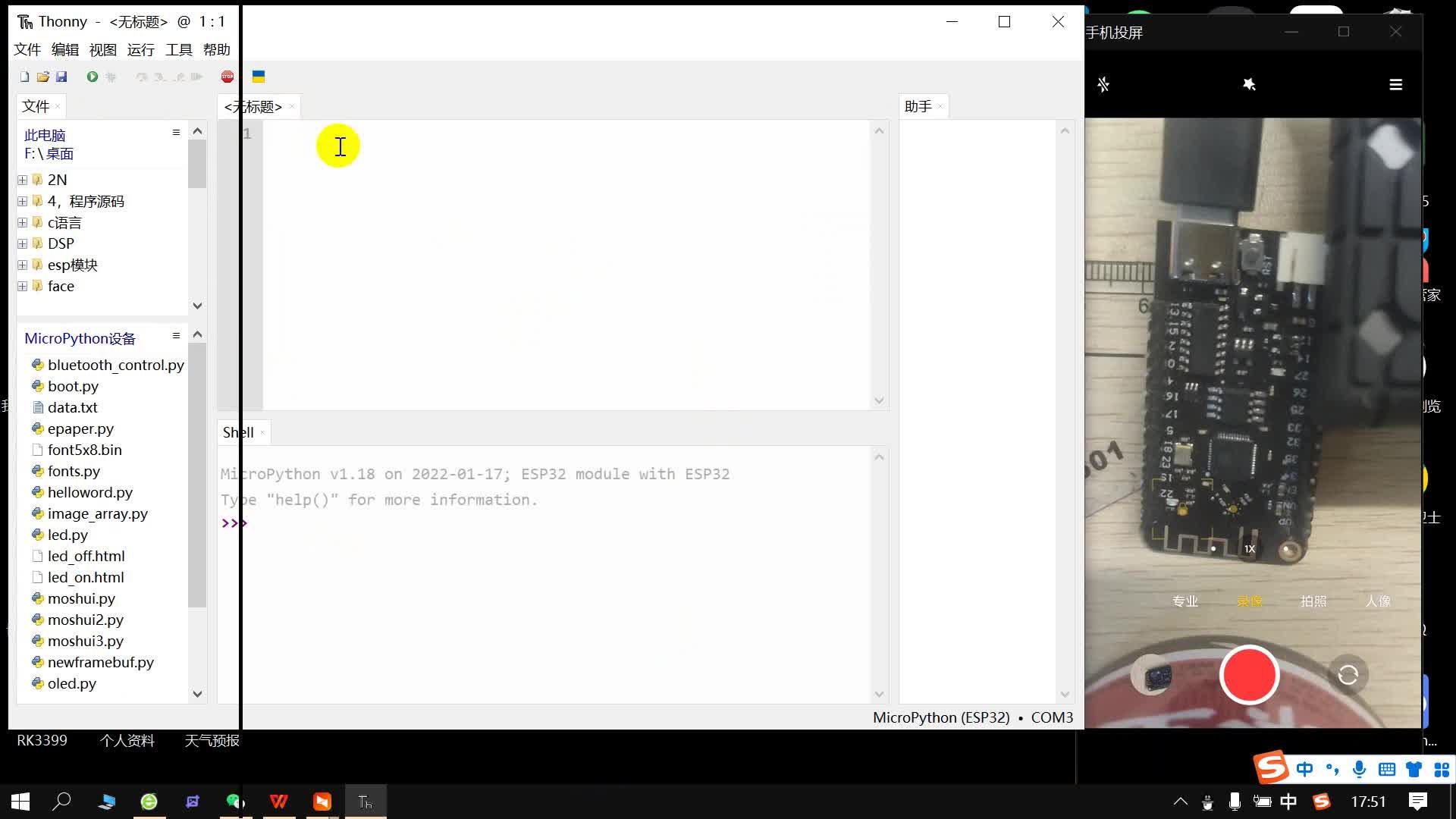Click the Save floppy disk icon
This screenshot has width=1456, height=819.
click(61, 77)
